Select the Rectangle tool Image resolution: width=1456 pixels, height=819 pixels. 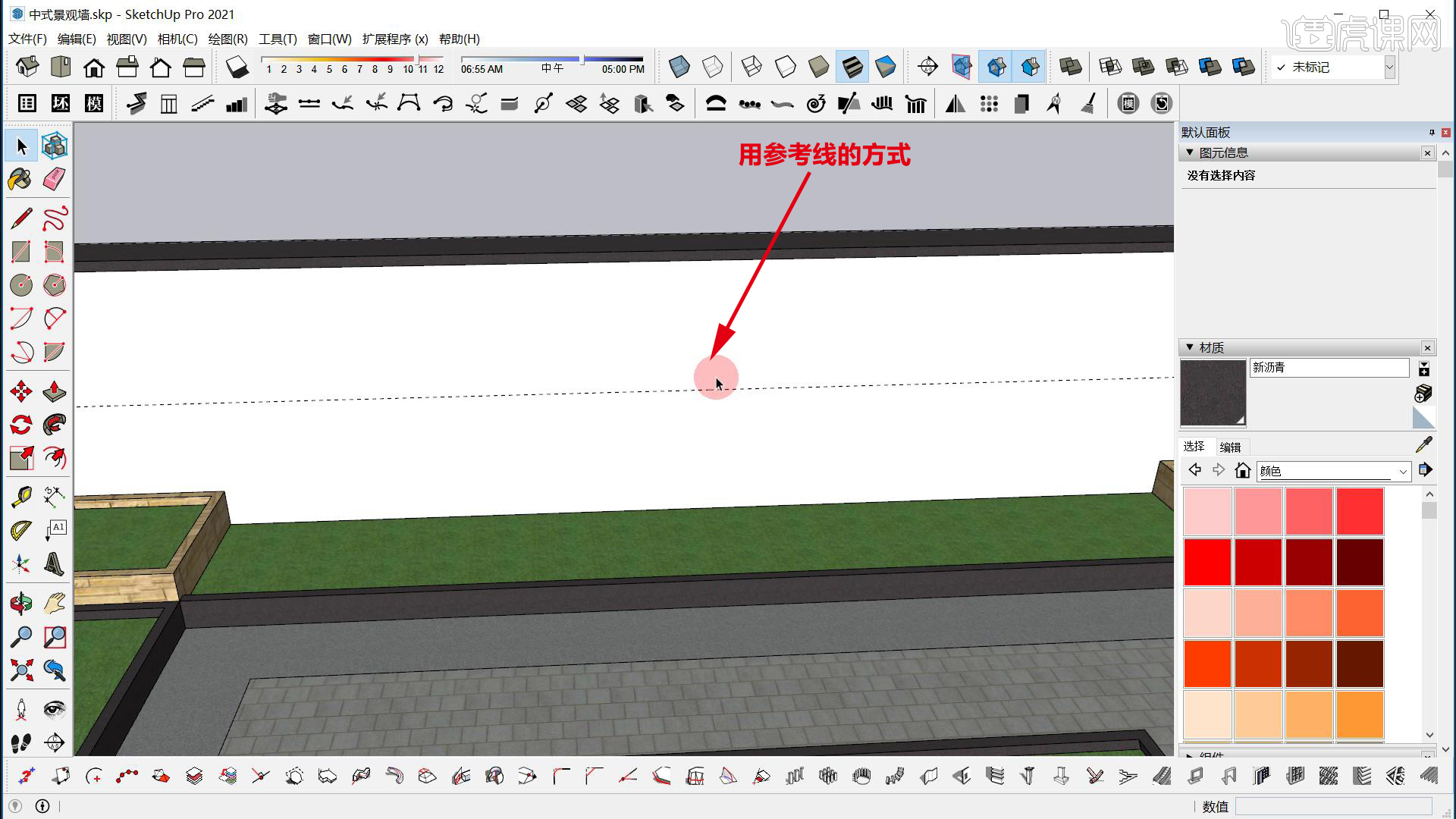pyautogui.click(x=21, y=252)
